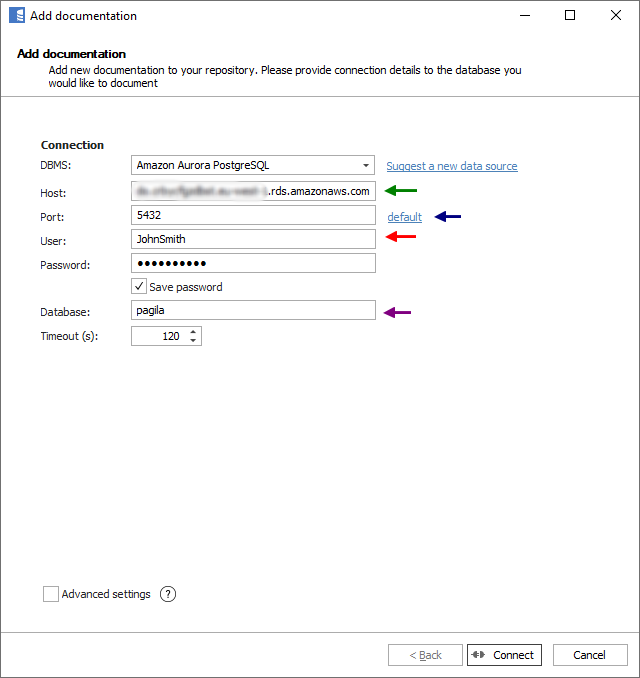The image size is (640, 678).
Task: Click the 'default' port link
Action: click(x=405, y=217)
